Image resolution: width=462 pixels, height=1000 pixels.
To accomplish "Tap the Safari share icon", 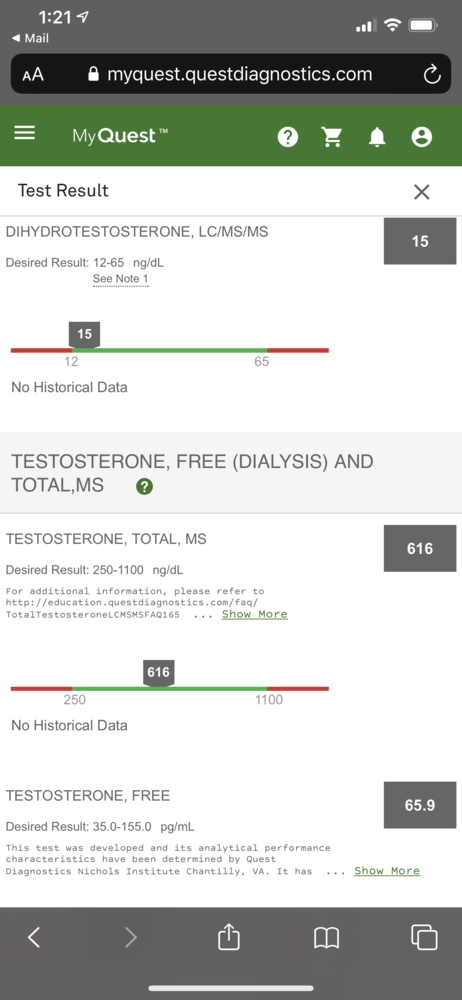I will coord(229,937).
